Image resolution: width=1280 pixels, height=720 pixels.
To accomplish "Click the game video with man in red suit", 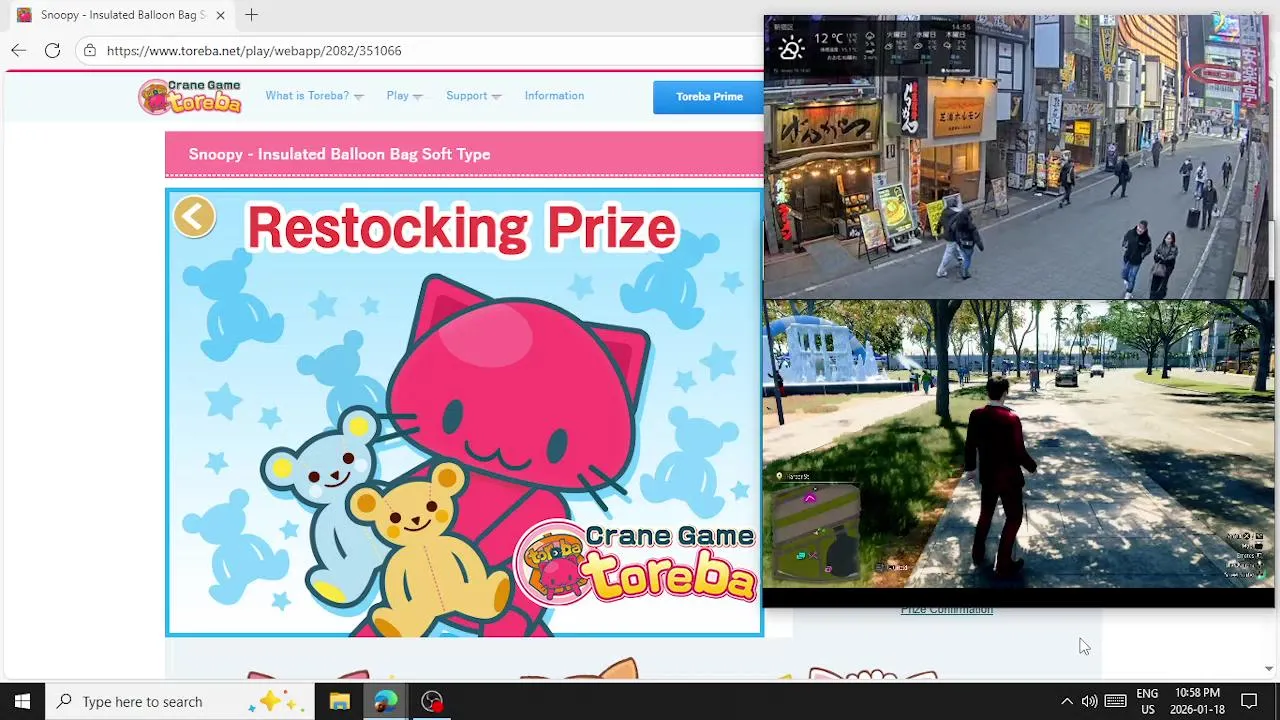I will pyautogui.click(x=1019, y=443).
